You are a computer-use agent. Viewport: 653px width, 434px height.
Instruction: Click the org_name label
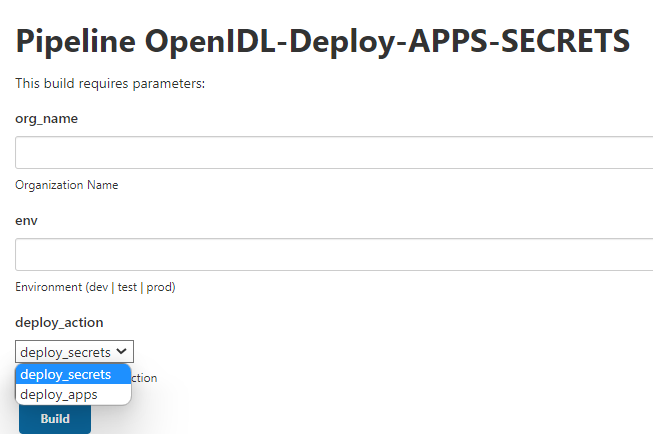point(47,119)
